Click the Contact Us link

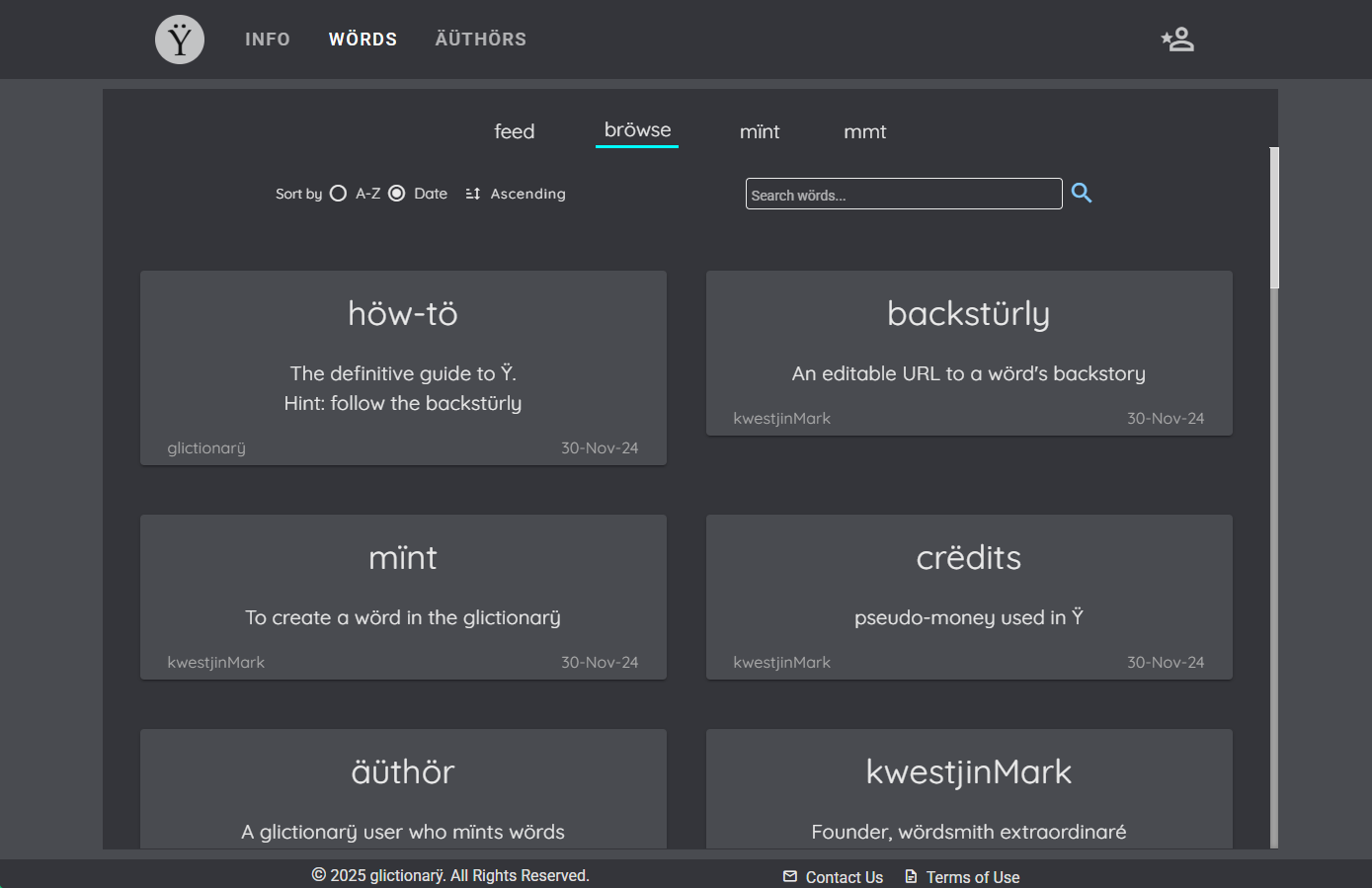click(845, 876)
